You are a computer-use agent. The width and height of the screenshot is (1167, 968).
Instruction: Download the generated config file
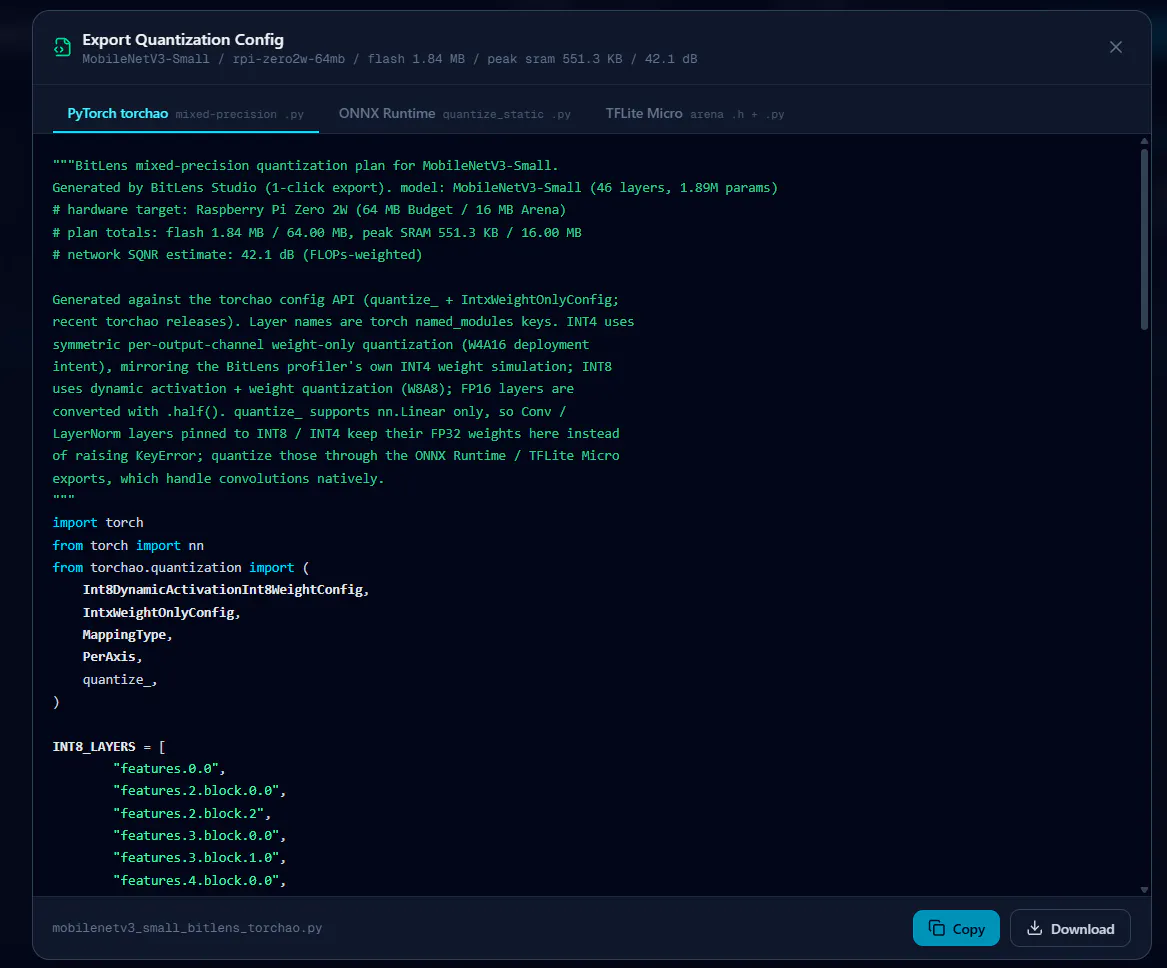coord(1070,929)
